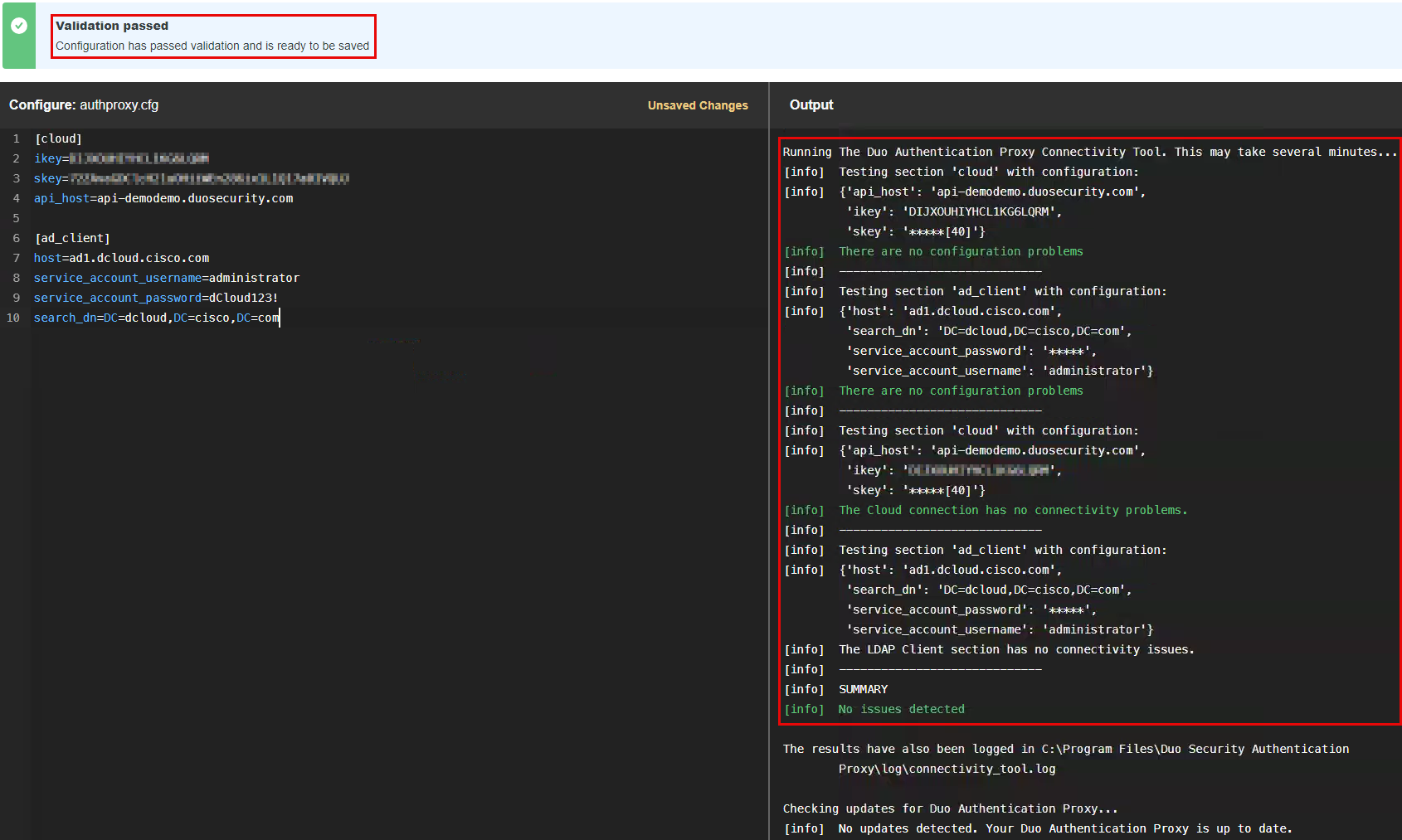Click the service_account_password line
Viewport: 1402px width, 840px height.
click(x=155, y=298)
